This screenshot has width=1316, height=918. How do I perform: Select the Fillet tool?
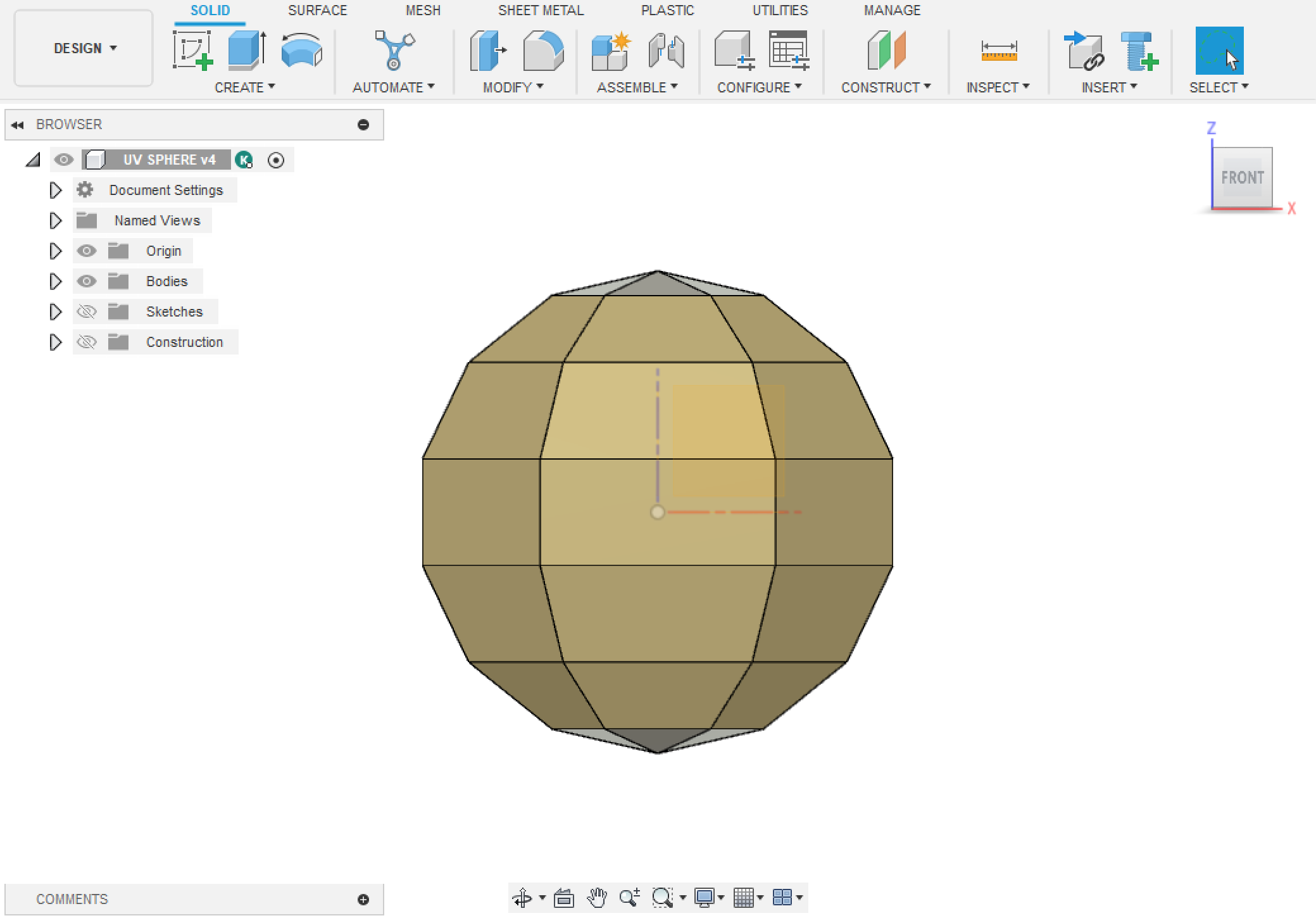coord(543,50)
